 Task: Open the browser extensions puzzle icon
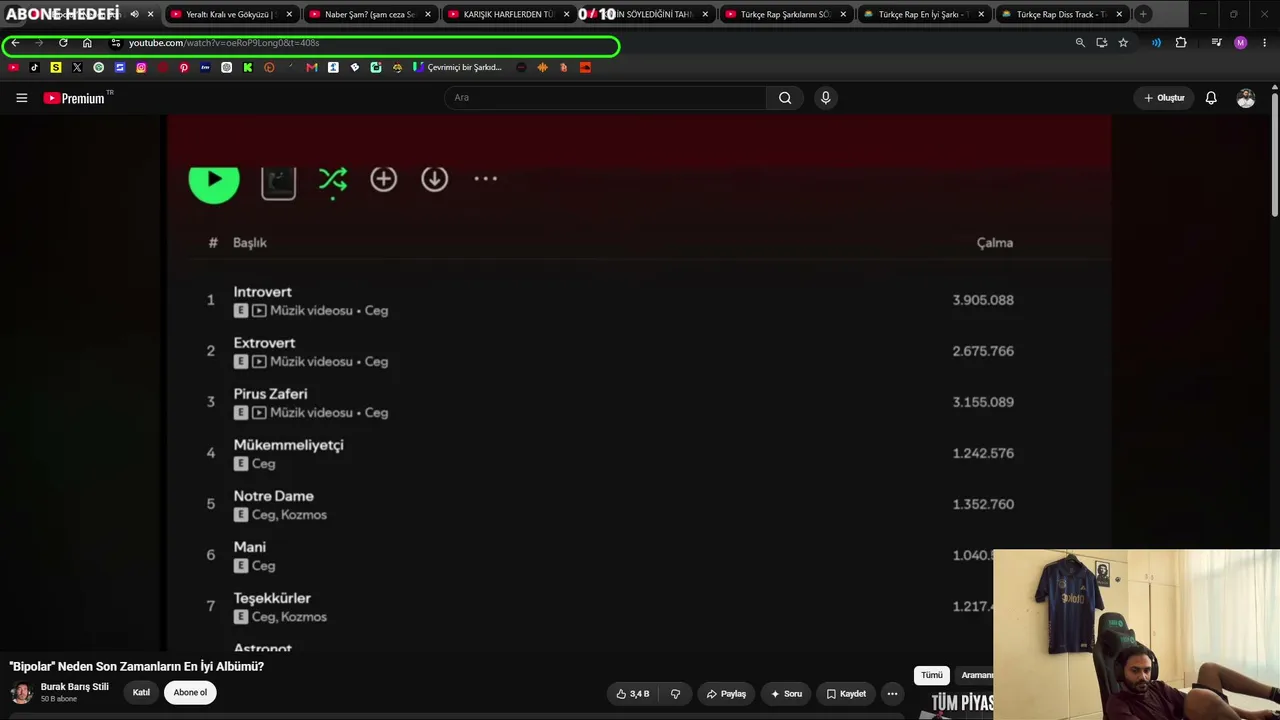tap(1181, 43)
